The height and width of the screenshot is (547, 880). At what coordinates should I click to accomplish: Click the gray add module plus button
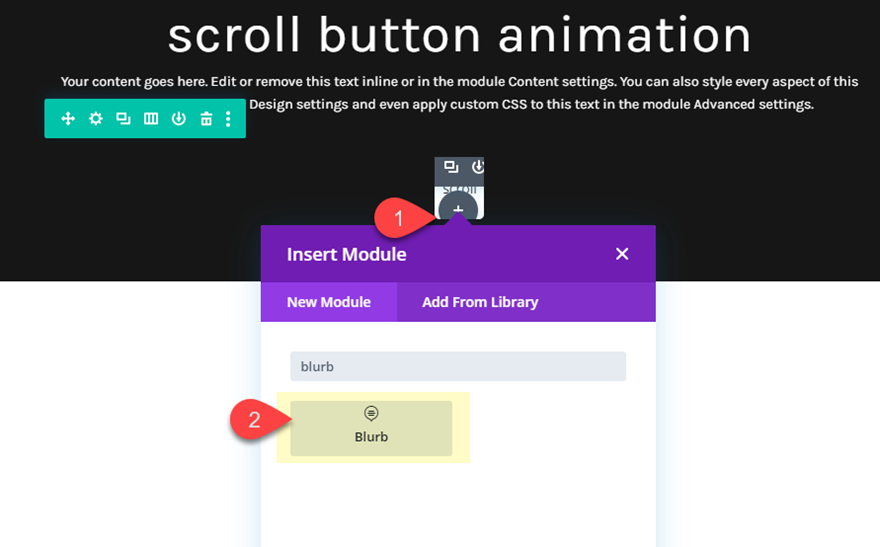(459, 209)
